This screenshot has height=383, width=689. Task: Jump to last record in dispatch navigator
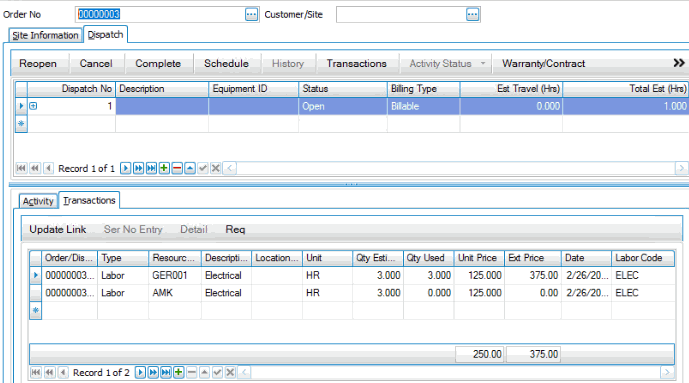[x=151, y=168]
